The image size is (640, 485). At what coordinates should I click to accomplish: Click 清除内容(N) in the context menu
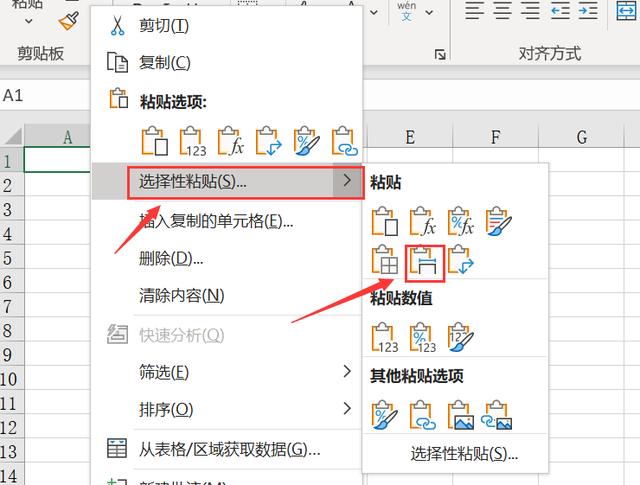(182, 295)
